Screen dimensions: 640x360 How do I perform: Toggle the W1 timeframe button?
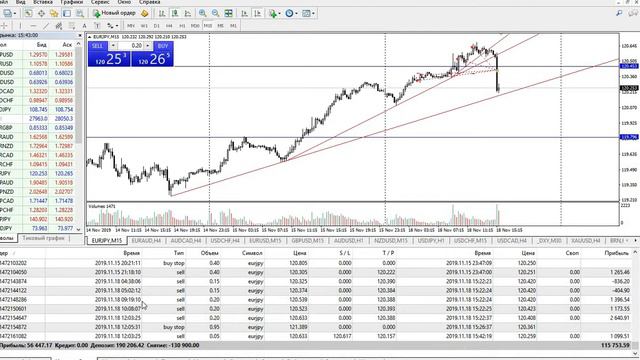[x=144, y=26]
